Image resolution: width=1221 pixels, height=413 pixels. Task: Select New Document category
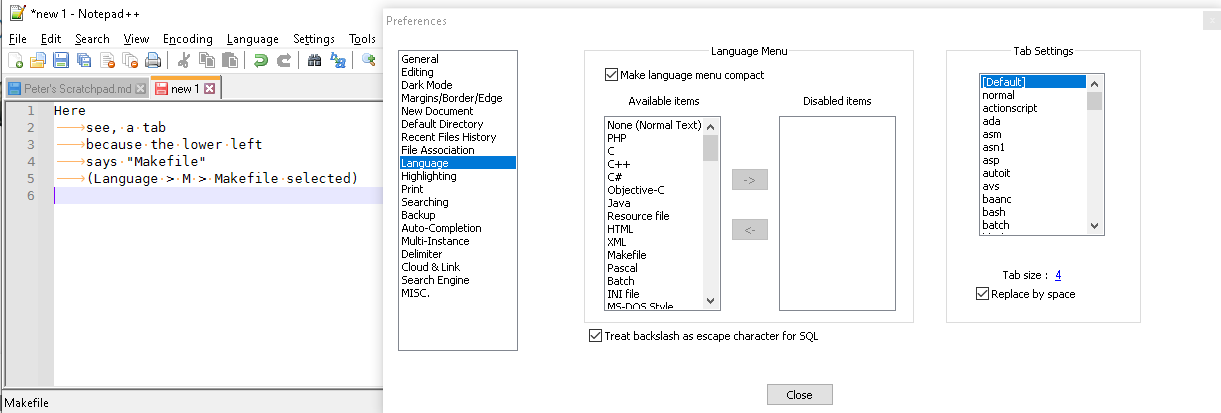pyautogui.click(x=457, y=112)
